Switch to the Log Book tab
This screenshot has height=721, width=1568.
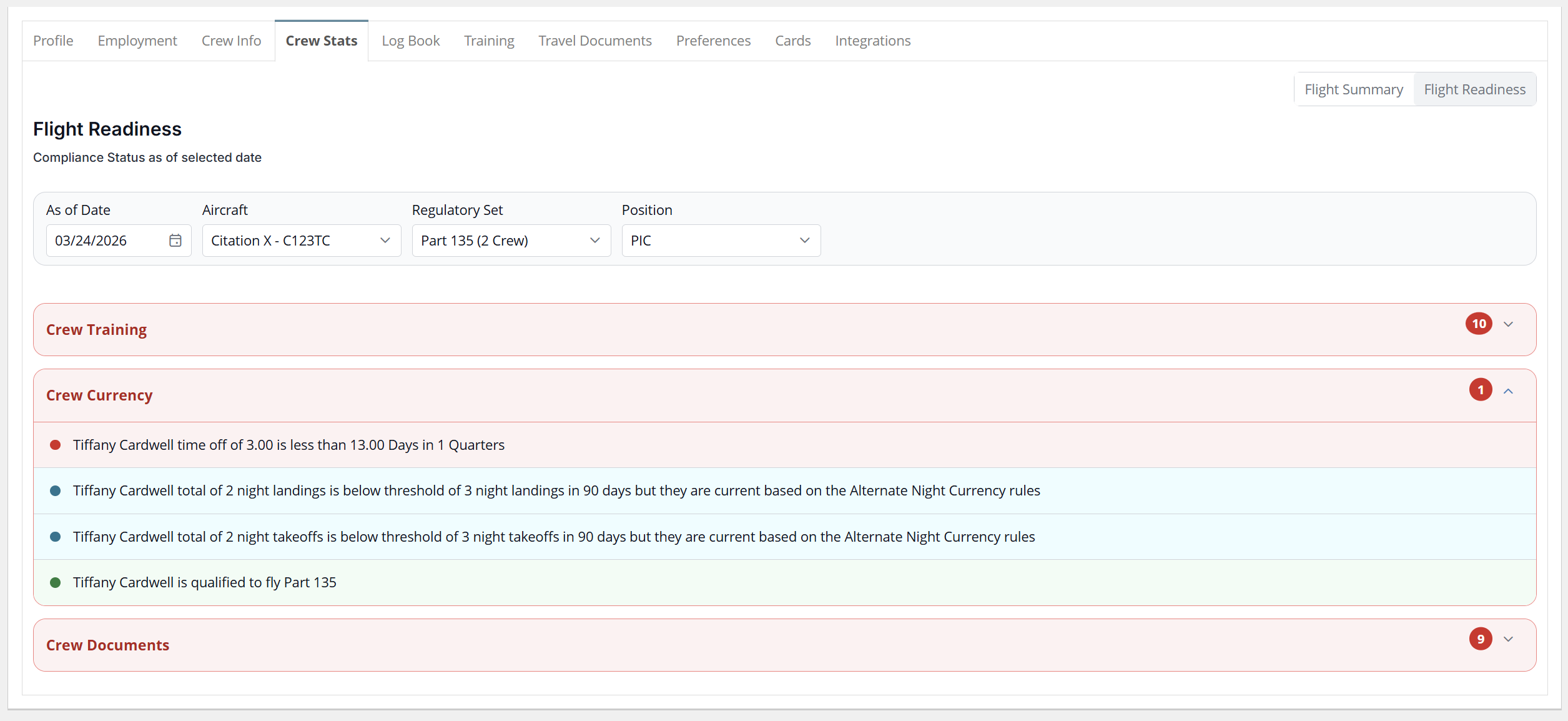point(410,41)
